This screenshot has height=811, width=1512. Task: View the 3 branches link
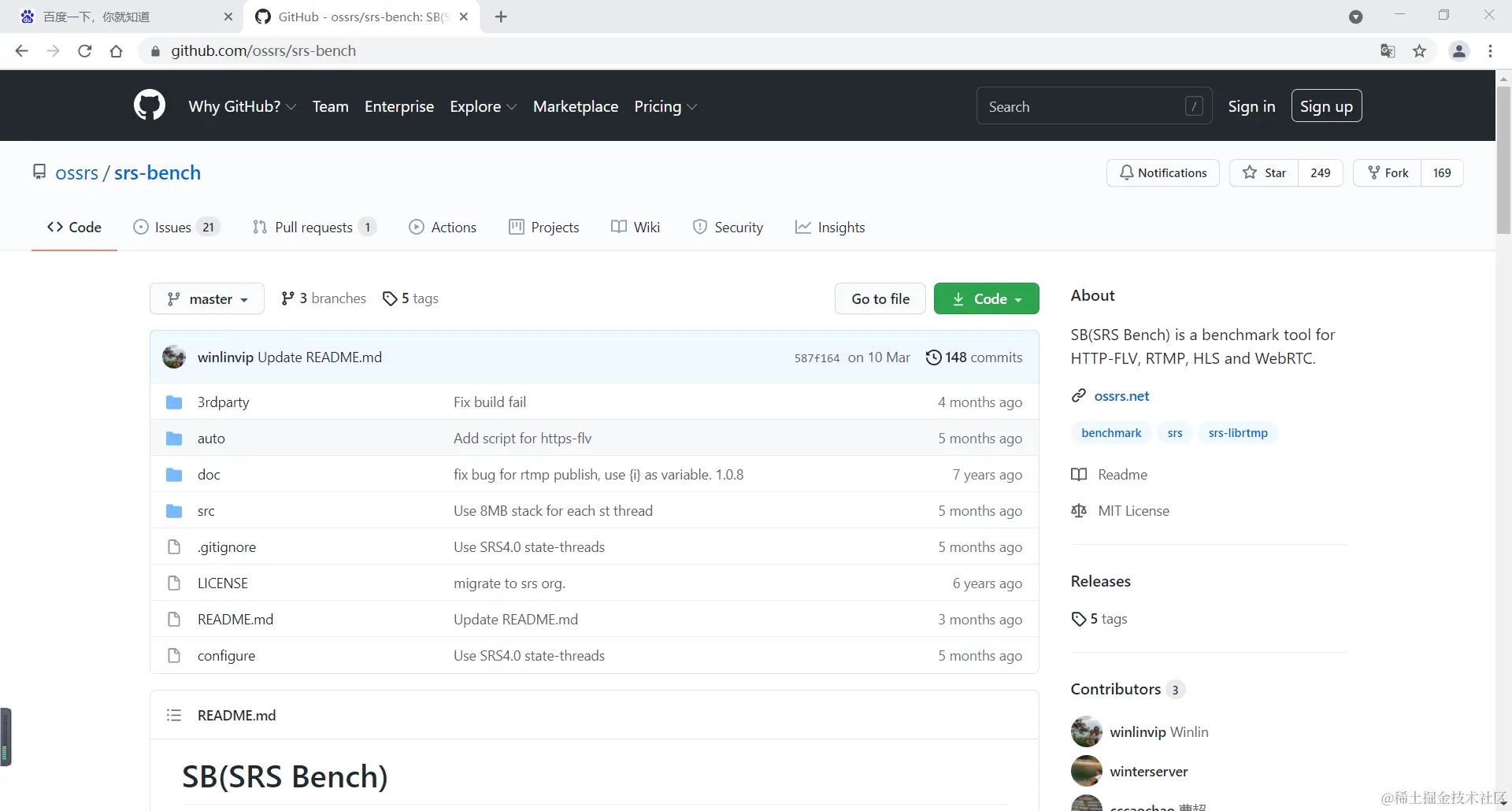[x=324, y=298]
